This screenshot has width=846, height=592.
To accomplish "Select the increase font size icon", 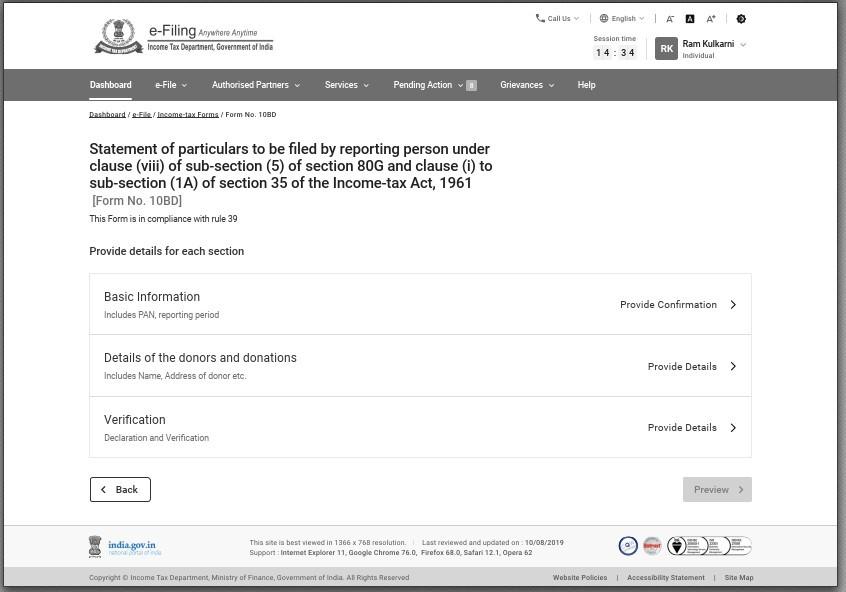I will 710,18.
